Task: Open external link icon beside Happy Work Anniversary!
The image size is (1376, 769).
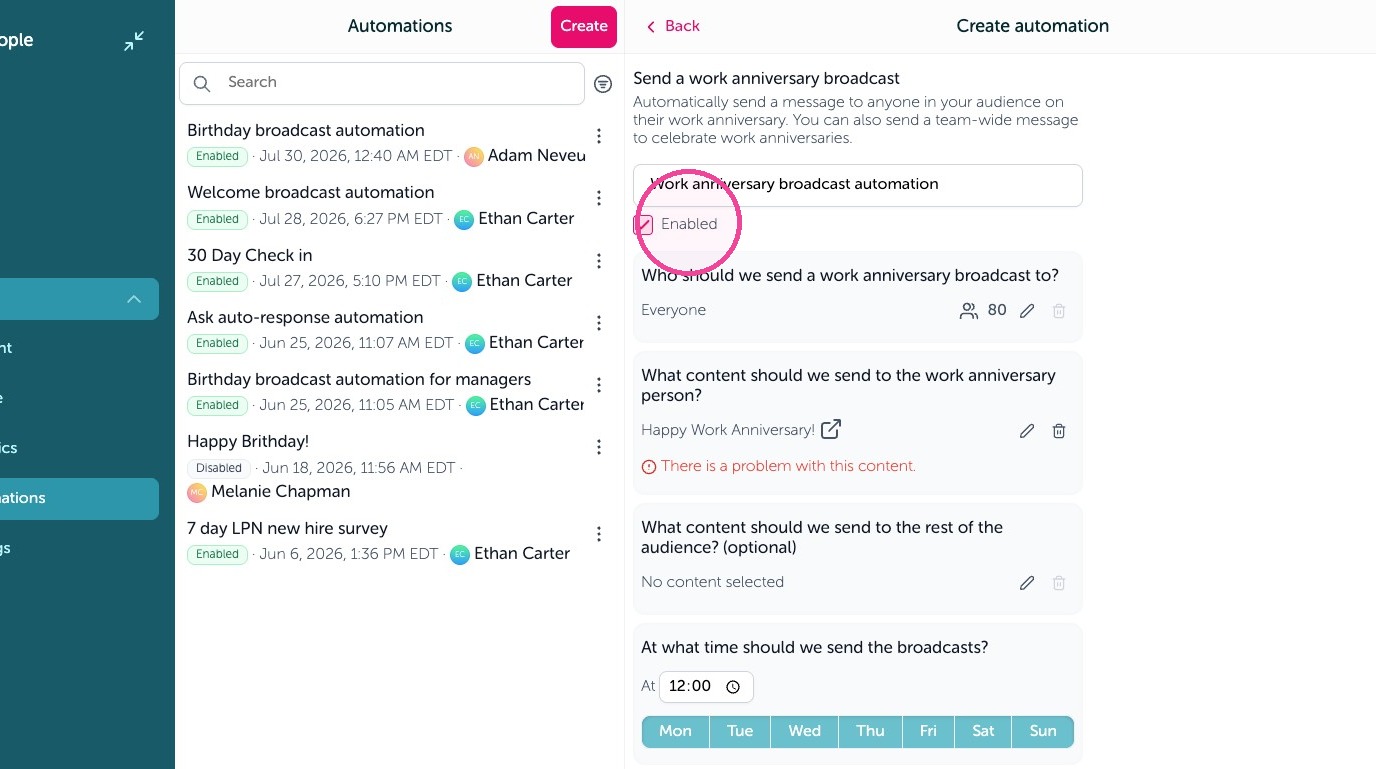Action: pyautogui.click(x=831, y=429)
